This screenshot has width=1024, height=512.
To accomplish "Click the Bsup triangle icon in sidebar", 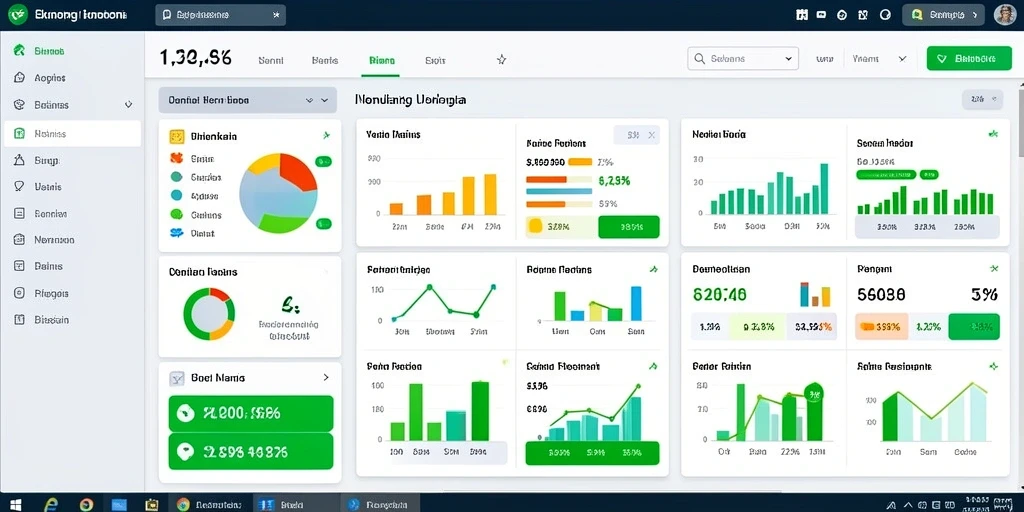I will [20, 160].
